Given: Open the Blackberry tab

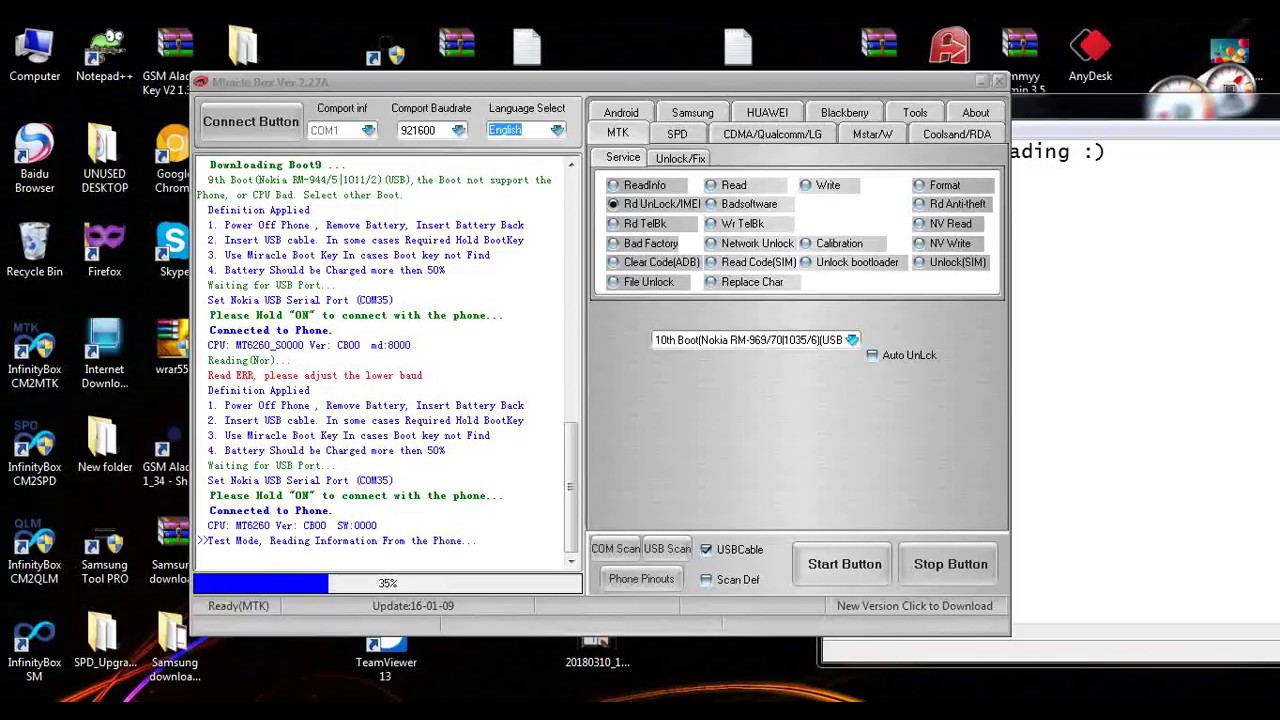Looking at the screenshot, I should click(845, 113).
